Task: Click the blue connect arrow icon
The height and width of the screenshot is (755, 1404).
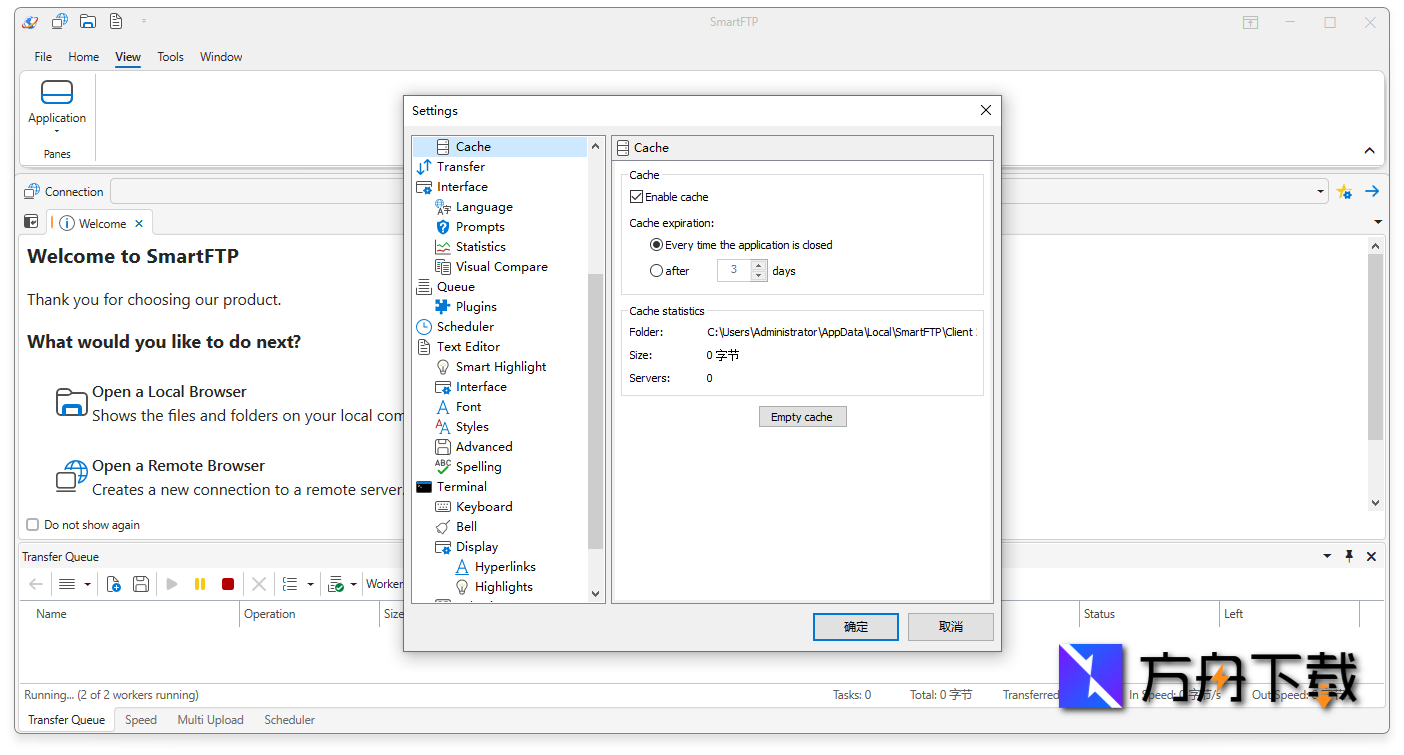Action: click(x=1372, y=191)
